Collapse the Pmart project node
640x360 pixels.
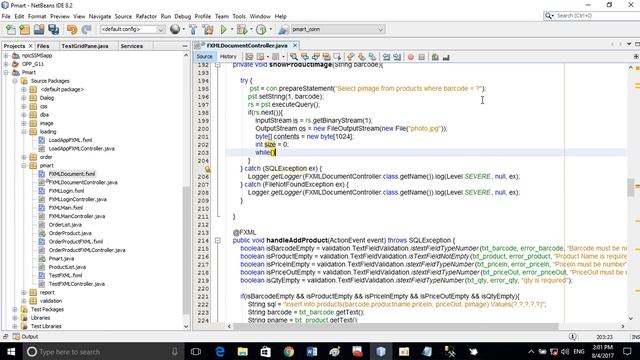tap(6, 73)
